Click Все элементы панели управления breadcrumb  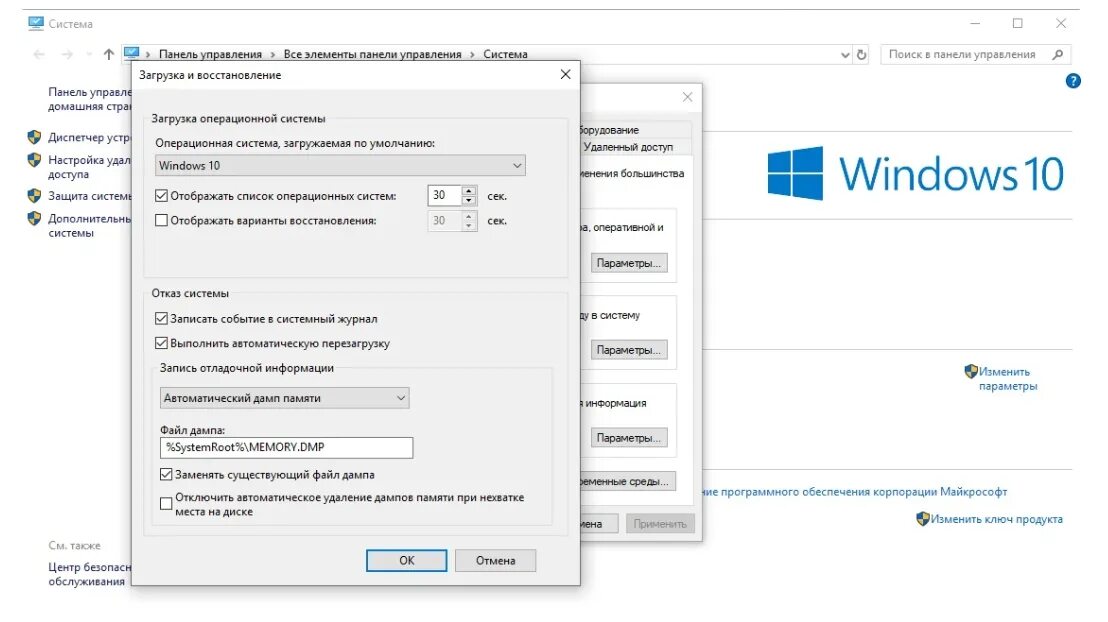372,54
